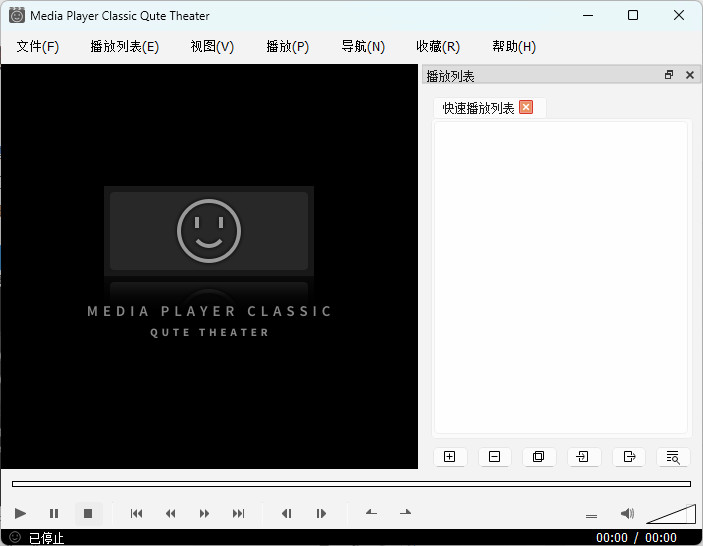Open the 播放列表(E) menu
Image resolution: width=703 pixels, height=546 pixels.
pyautogui.click(x=125, y=47)
